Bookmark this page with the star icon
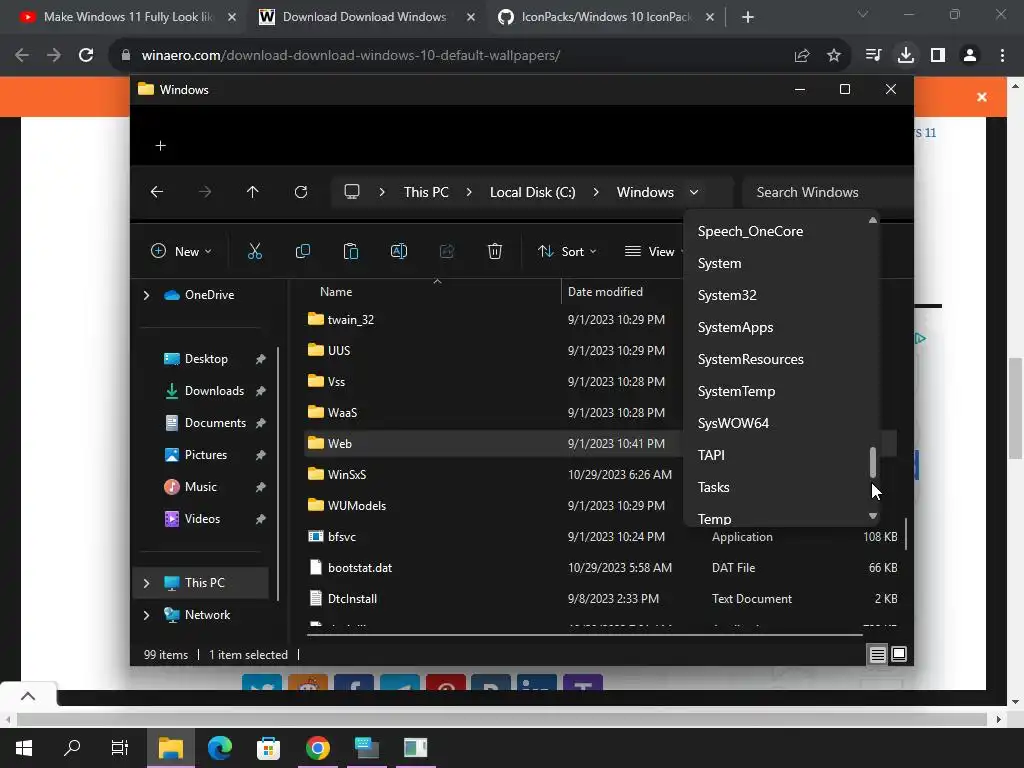The height and width of the screenshot is (768, 1024). tap(834, 56)
